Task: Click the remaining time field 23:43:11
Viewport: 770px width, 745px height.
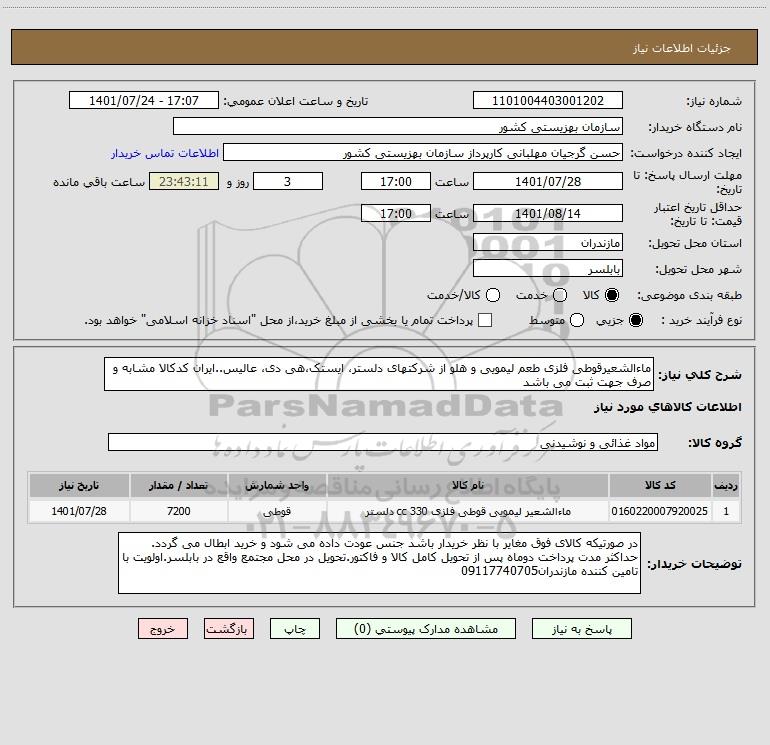Action: pos(184,181)
